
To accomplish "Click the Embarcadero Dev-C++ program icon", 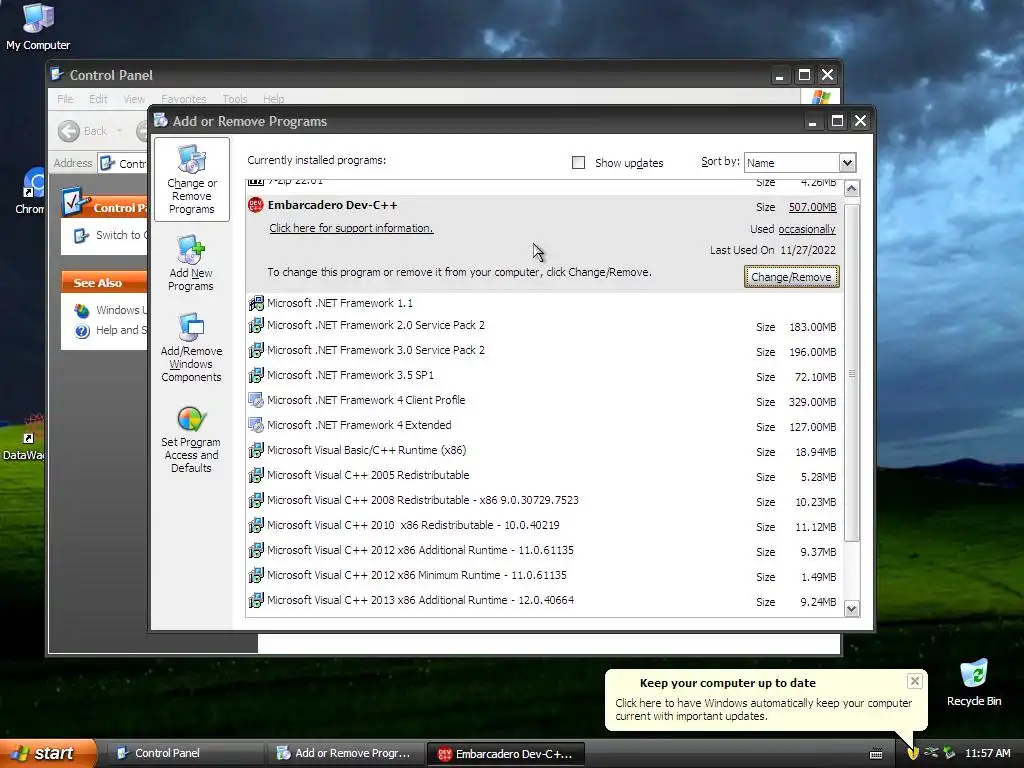I will click(x=255, y=205).
